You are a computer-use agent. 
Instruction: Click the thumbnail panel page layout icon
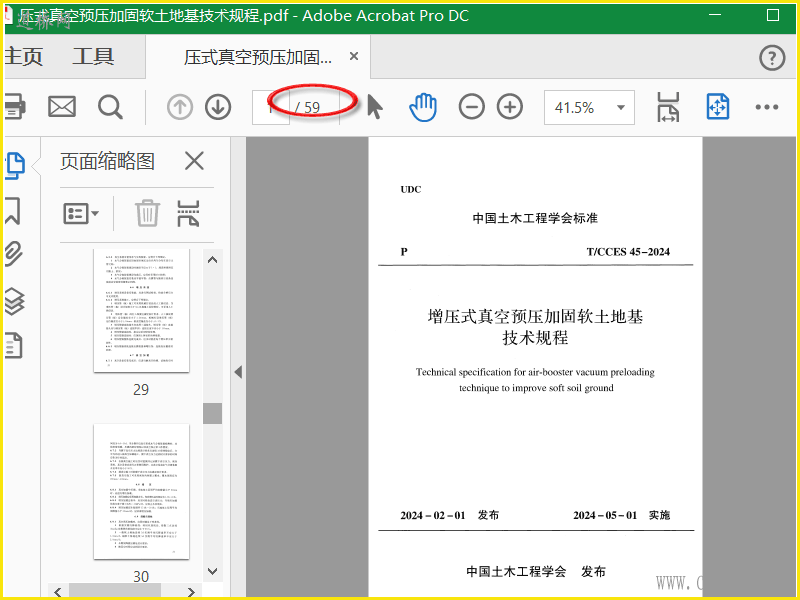pos(188,213)
